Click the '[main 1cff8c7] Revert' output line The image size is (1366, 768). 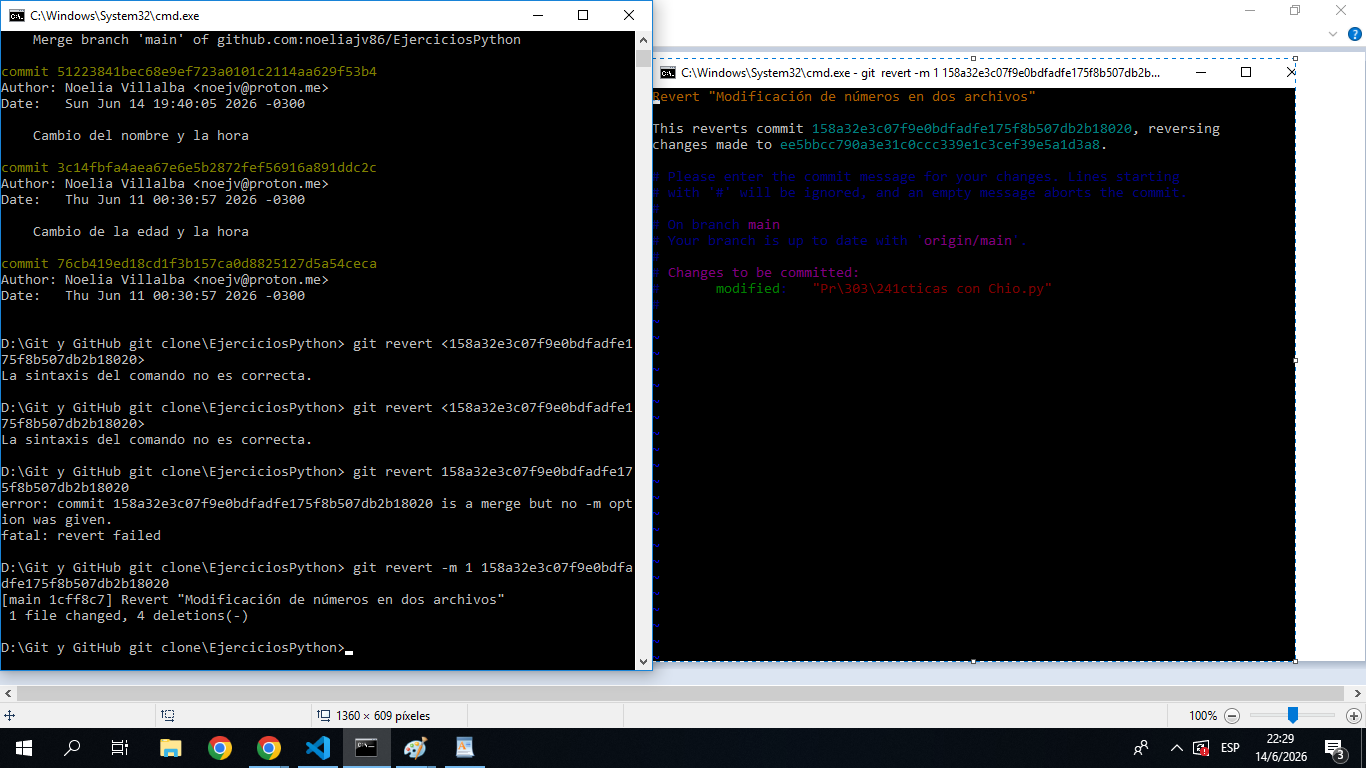253,600
